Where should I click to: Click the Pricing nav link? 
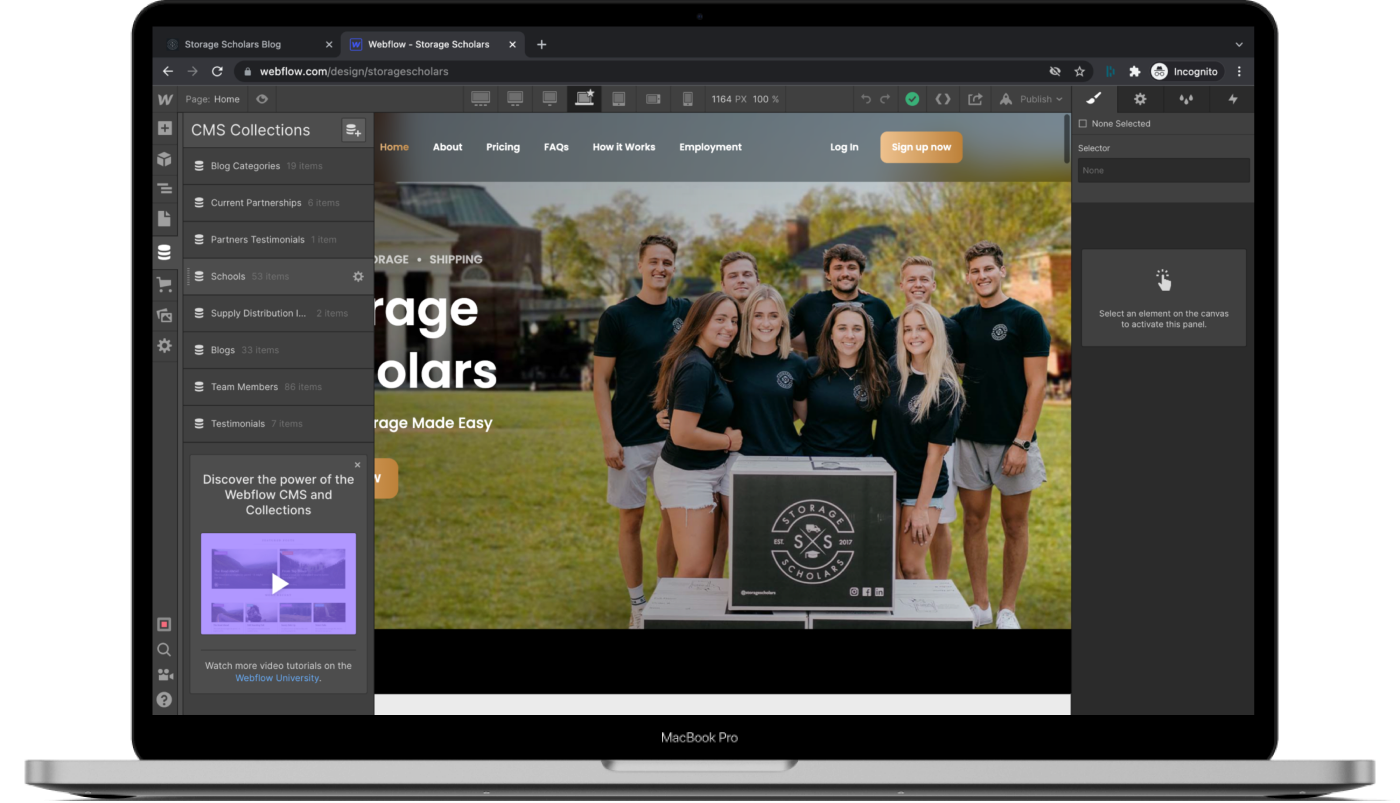(503, 147)
